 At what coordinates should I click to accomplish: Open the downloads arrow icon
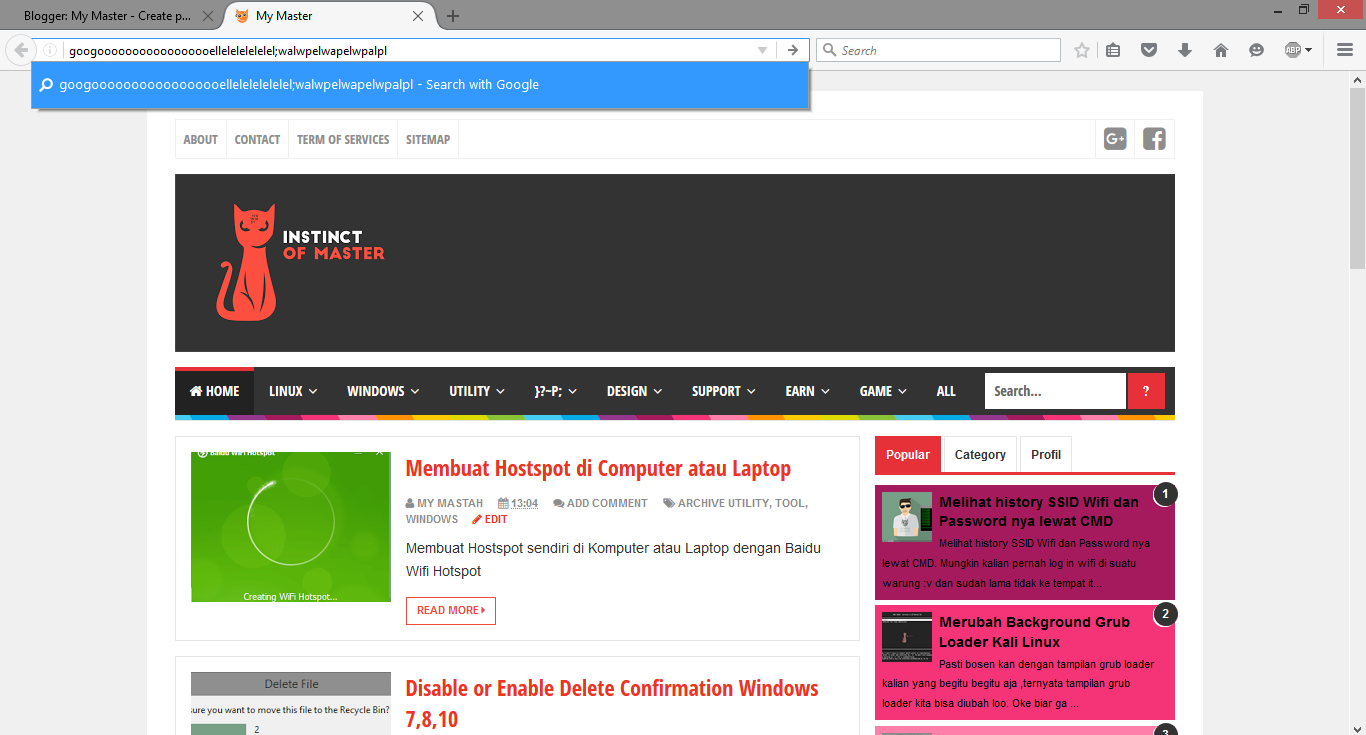(x=1185, y=50)
